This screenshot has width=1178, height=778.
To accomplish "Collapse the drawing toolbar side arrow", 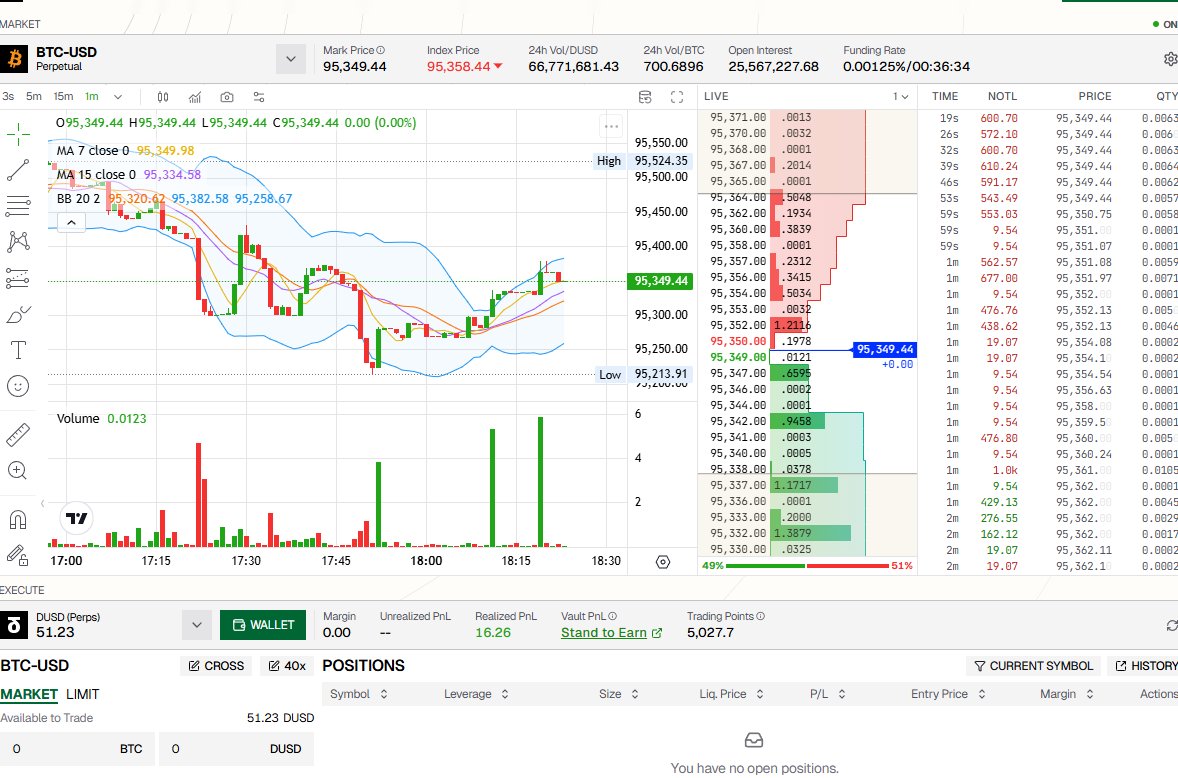I will [43, 503].
